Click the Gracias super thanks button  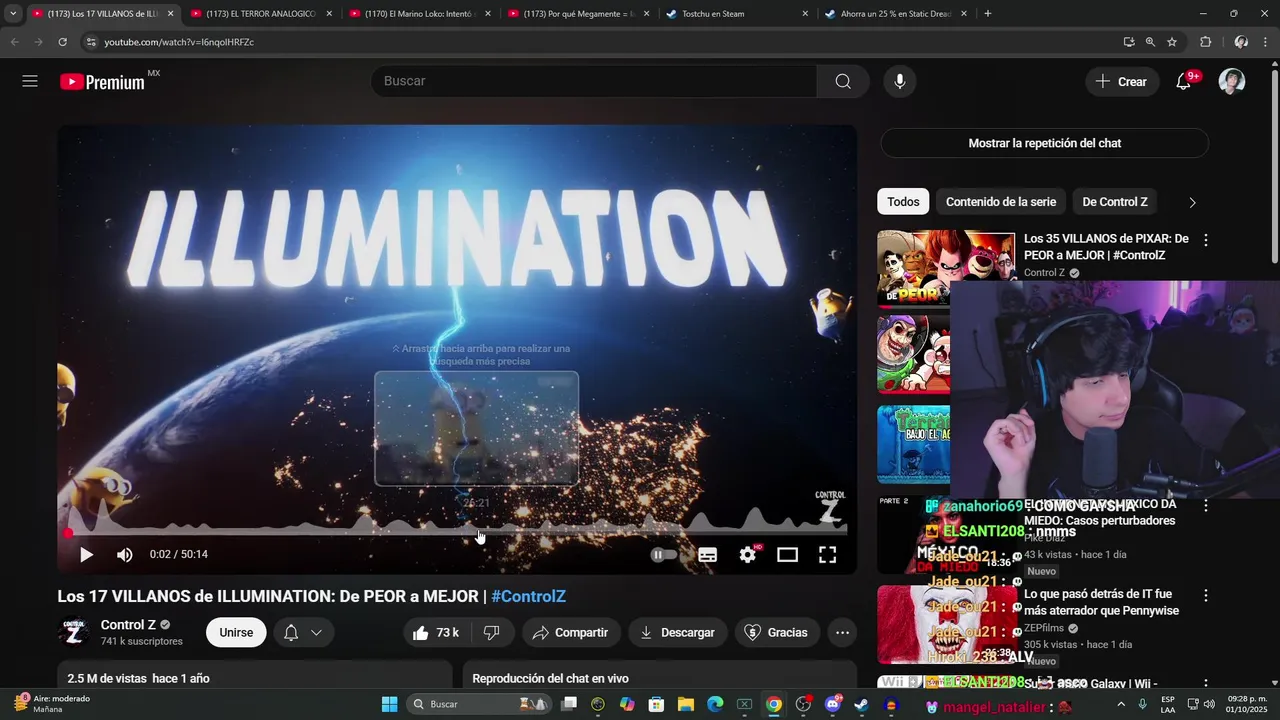point(778,632)
